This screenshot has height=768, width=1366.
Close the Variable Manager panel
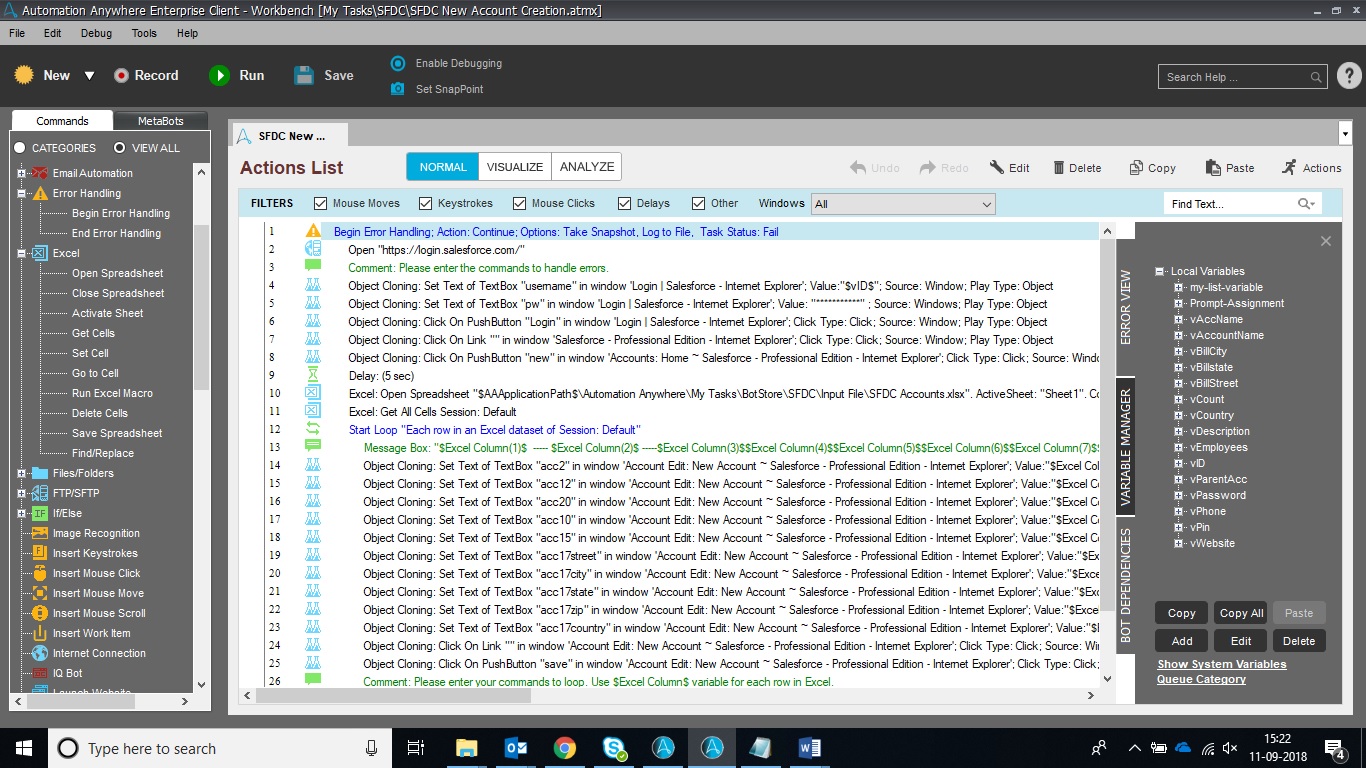point(1325,241)
